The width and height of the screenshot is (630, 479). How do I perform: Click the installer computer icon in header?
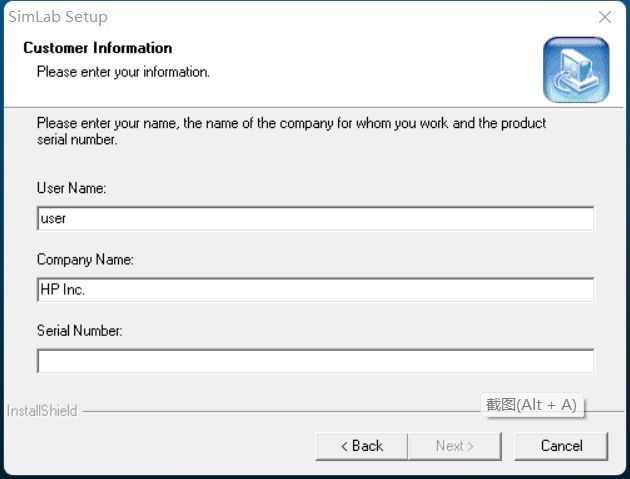(x=575, y=69)
